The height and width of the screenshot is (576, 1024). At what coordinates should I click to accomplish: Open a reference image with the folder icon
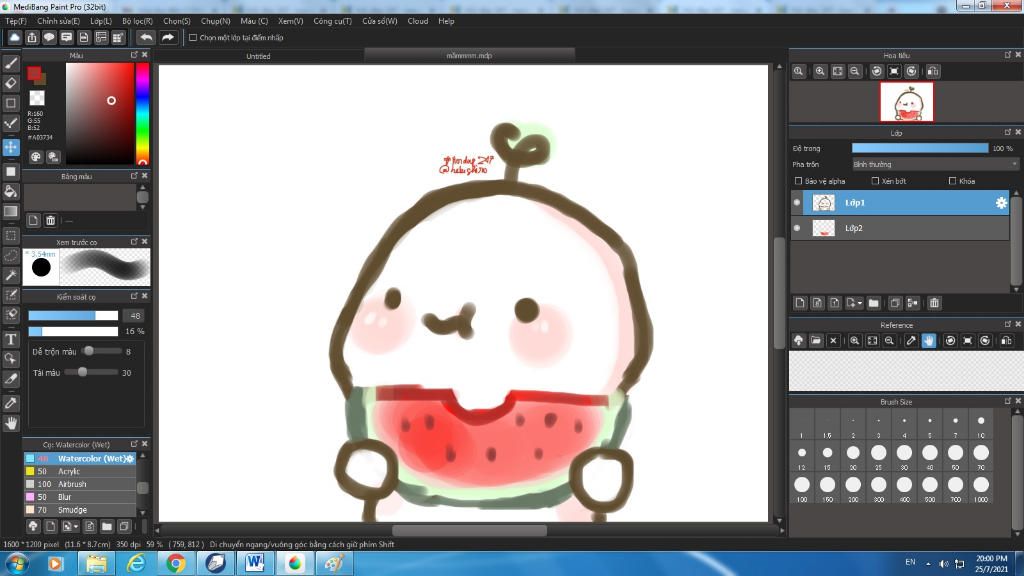(816, 340)
